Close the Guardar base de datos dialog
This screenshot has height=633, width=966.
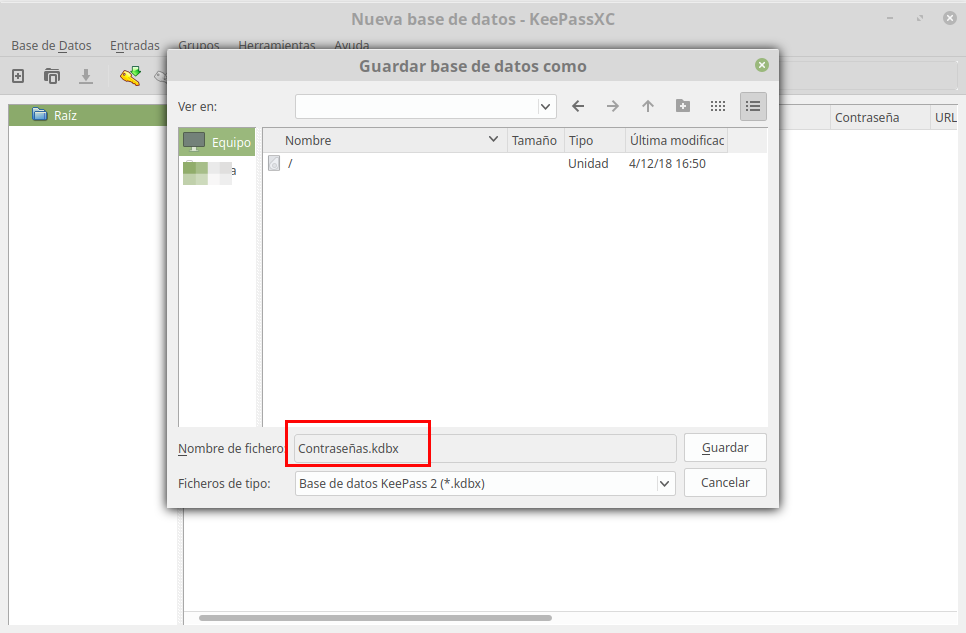(x=762, y=65)
